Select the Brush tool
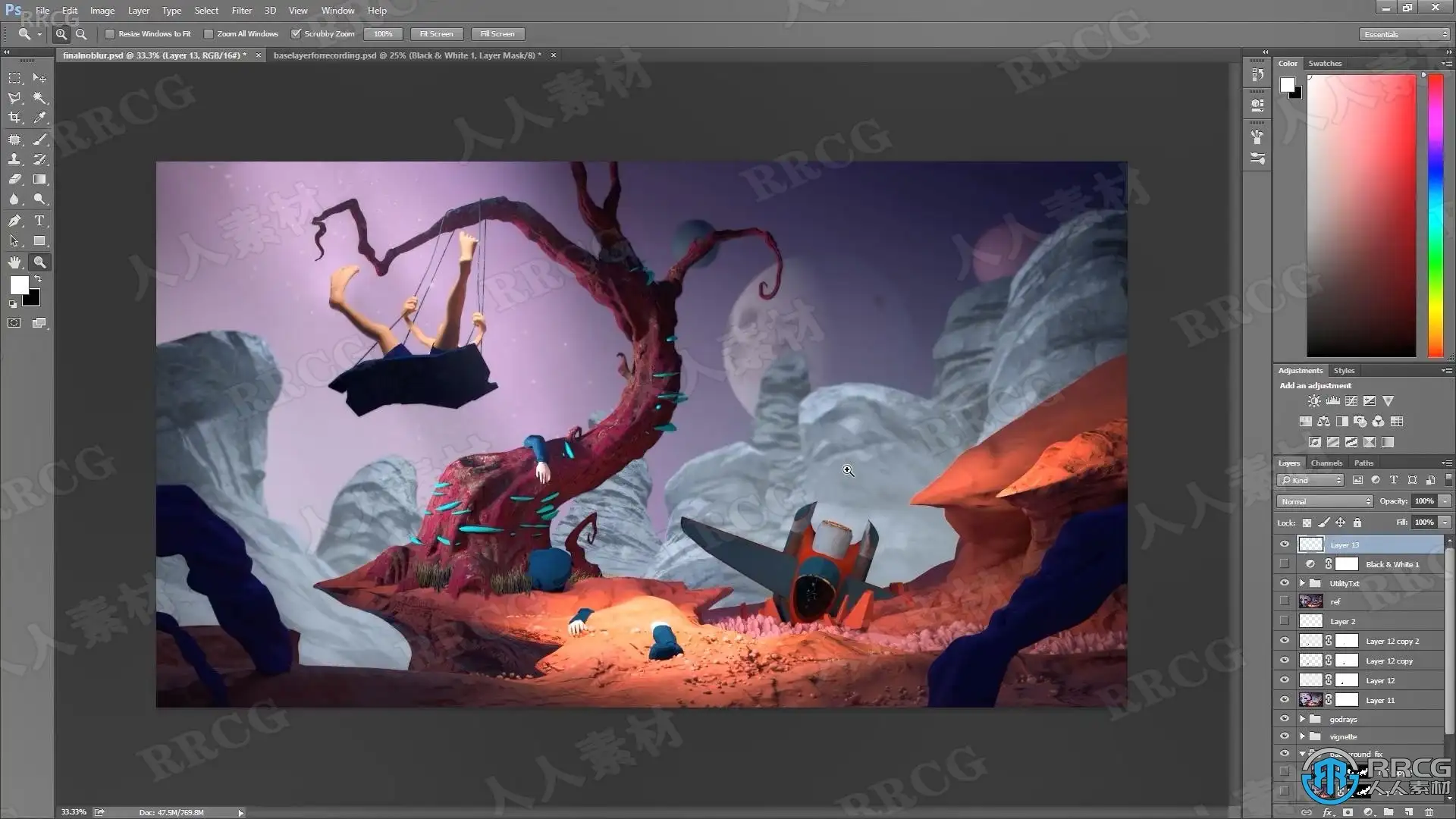This screenshot has height=819, width=1456. (x=39, y=140)
